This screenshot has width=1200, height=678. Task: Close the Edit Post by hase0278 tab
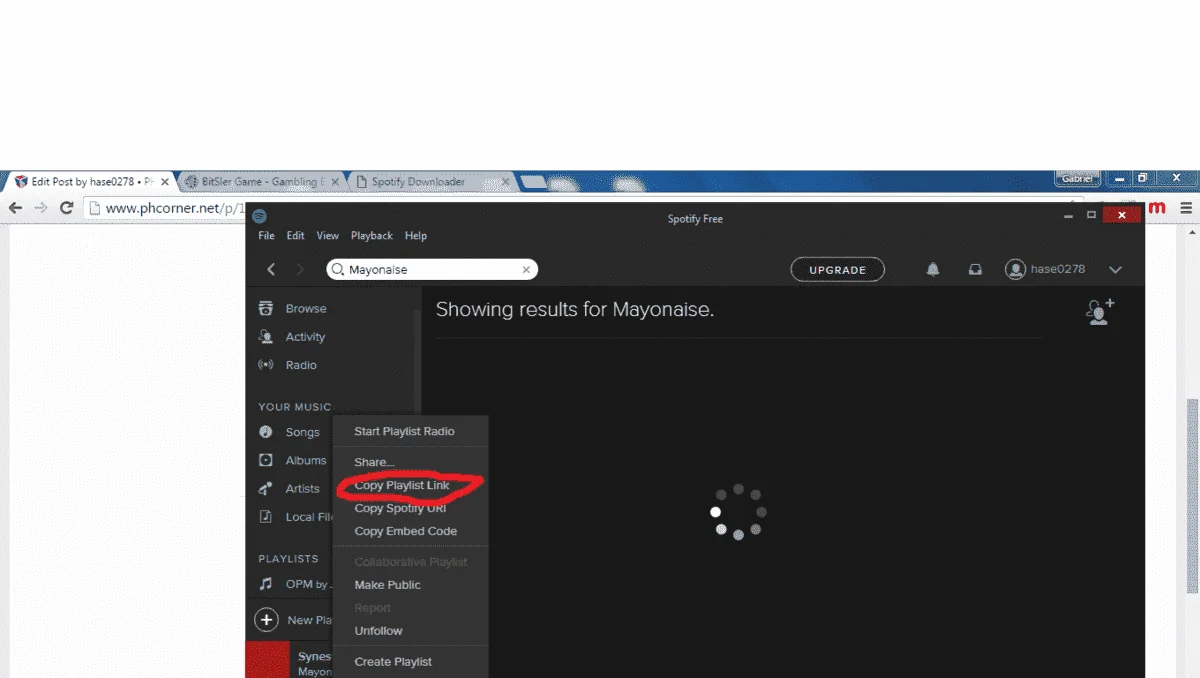tap(165, 182)
